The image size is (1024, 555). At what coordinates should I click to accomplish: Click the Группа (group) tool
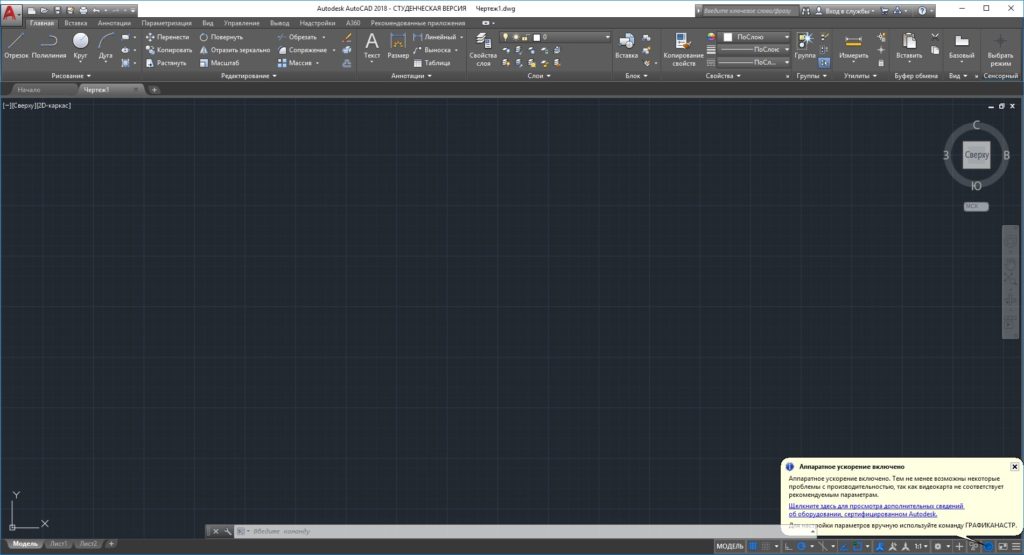pos(805,46)
